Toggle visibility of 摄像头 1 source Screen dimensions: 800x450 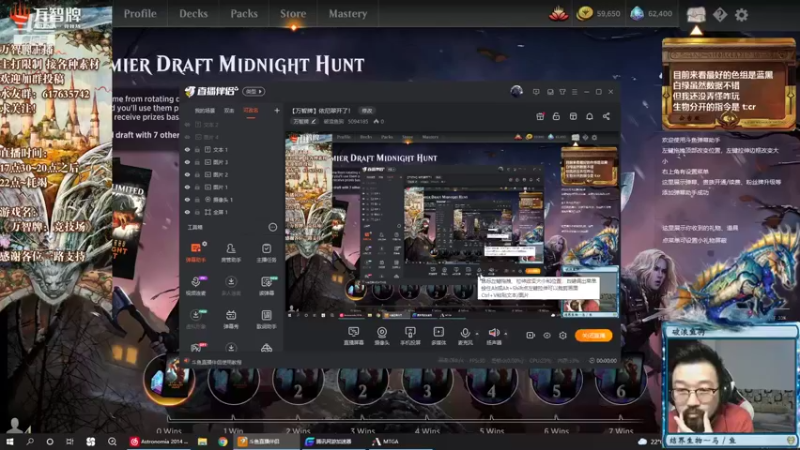pyautogui.click(x=187, y=199)
